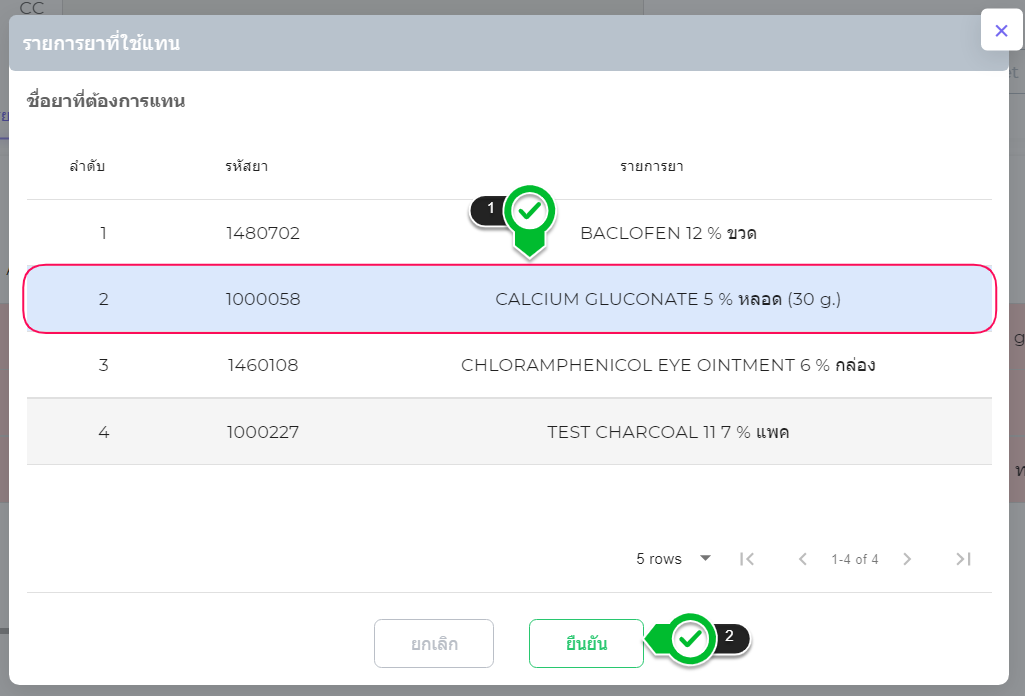Select the BACLOFEN 12 % row
The image size is (1025, 696).
point(667,233)
